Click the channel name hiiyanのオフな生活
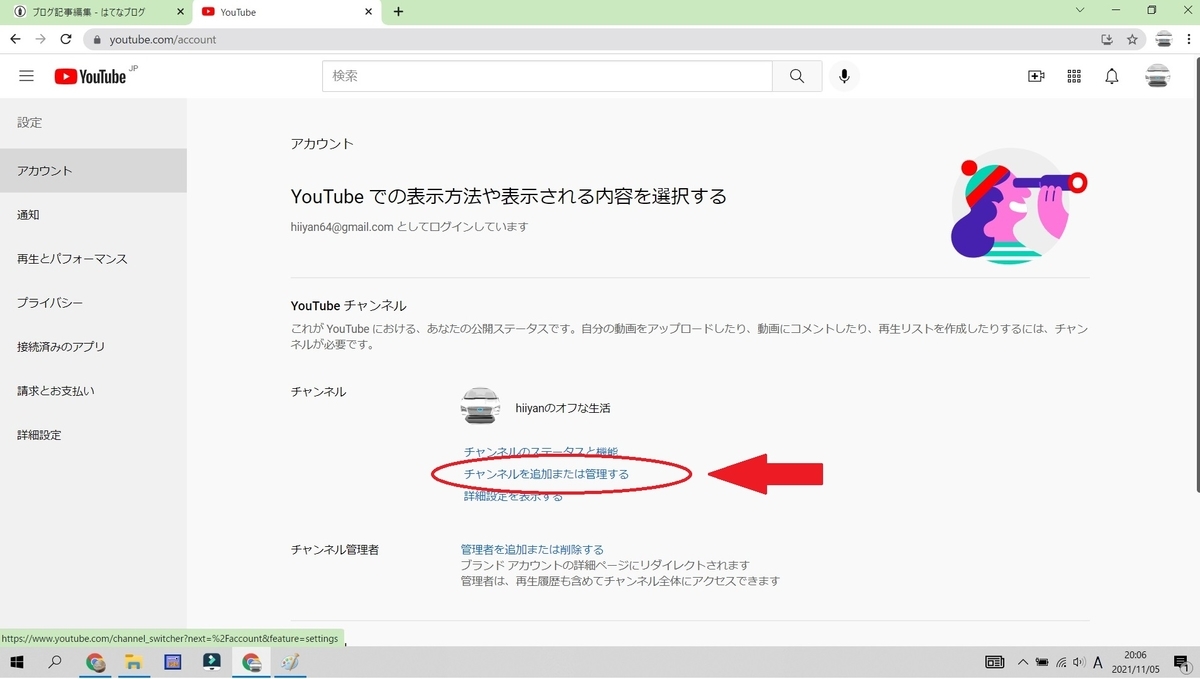Viewport: 1200px width, 679px height. pyautogui.click(x=562, y=408)
